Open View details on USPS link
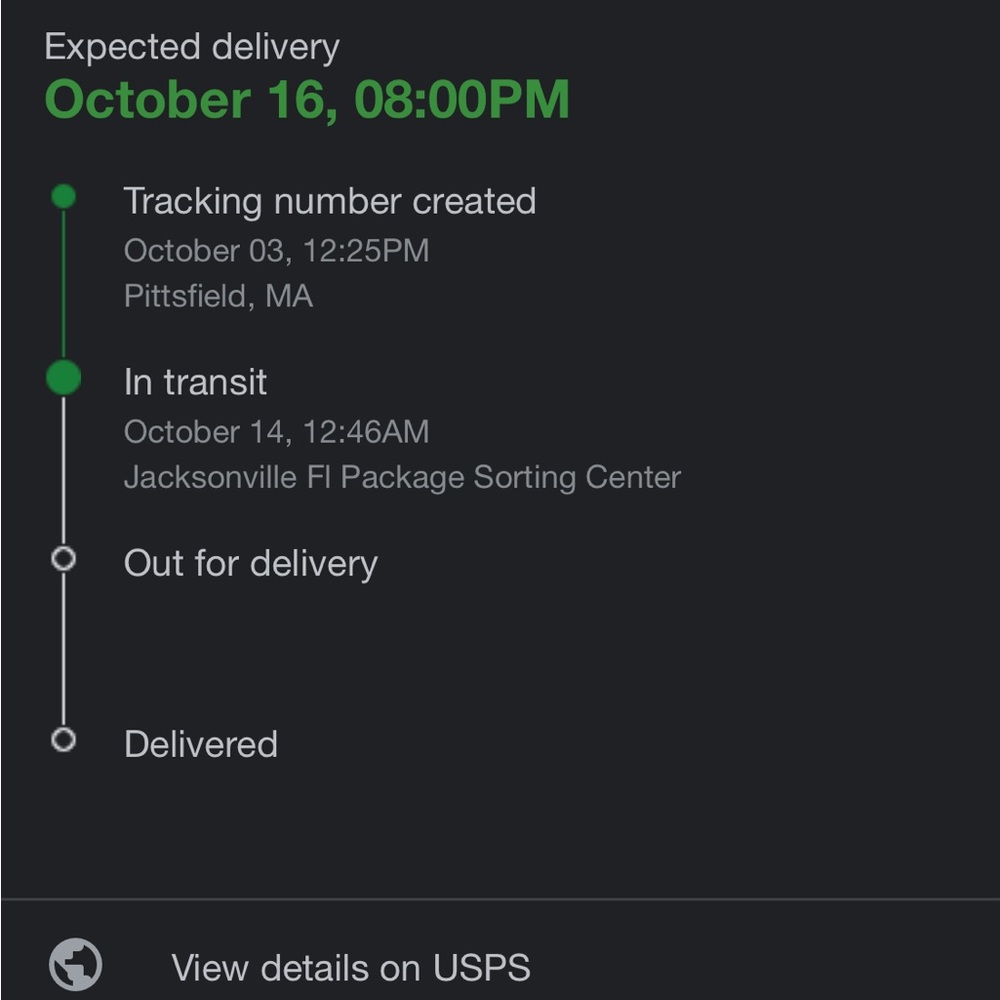Image resolution: width=1000 pixels, height=1000 pixels. click(350, 968)
